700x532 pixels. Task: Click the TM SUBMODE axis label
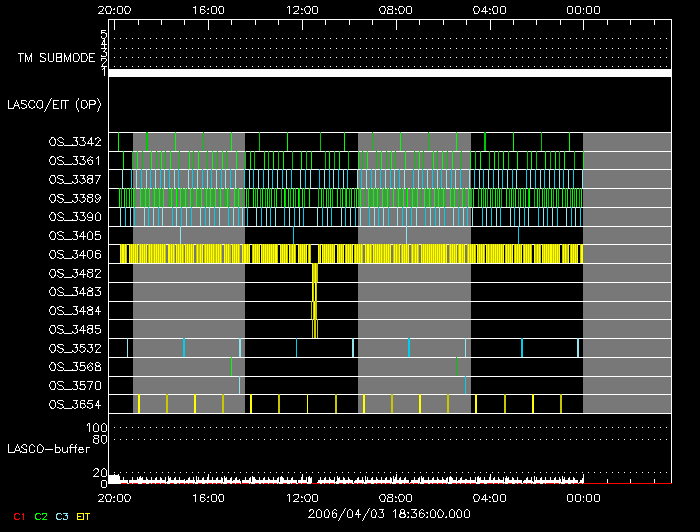pos(56,58)
